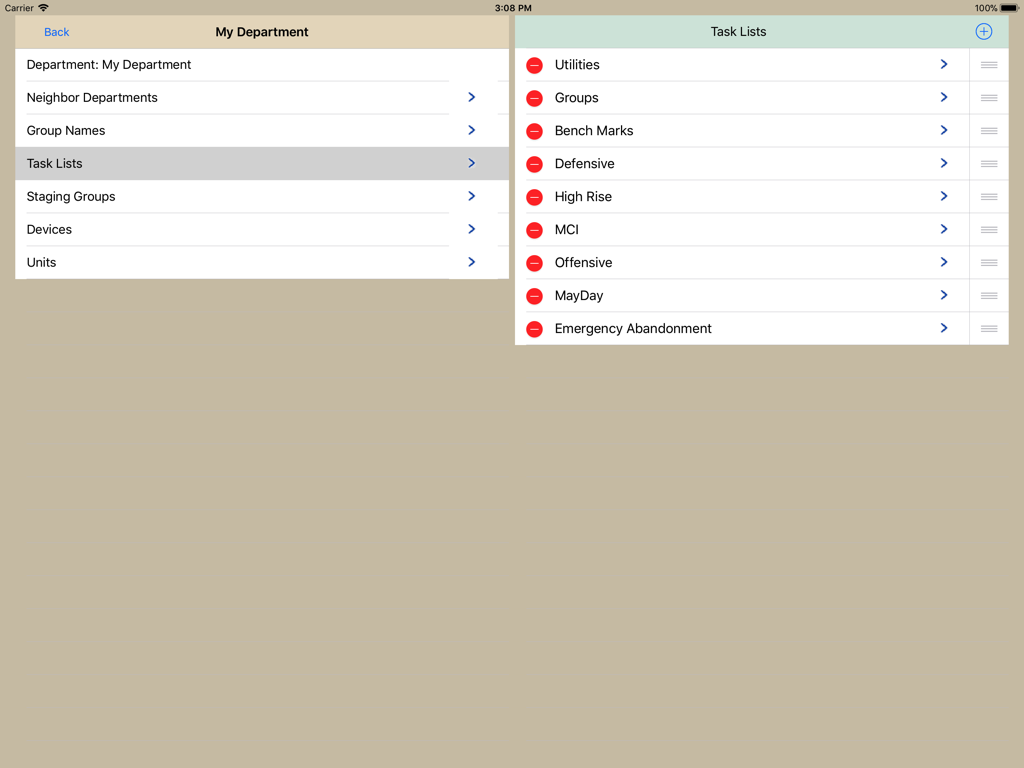Image resolution: width=1024 pixels, height=768 pixels.
Task: Open Neighbor Departments via its chevron
Action: click(471, 97)
